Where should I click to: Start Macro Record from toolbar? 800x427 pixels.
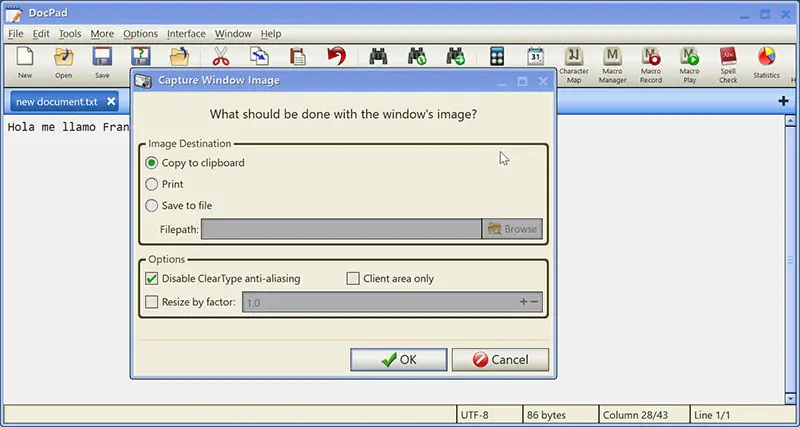[x=651, y=65]
